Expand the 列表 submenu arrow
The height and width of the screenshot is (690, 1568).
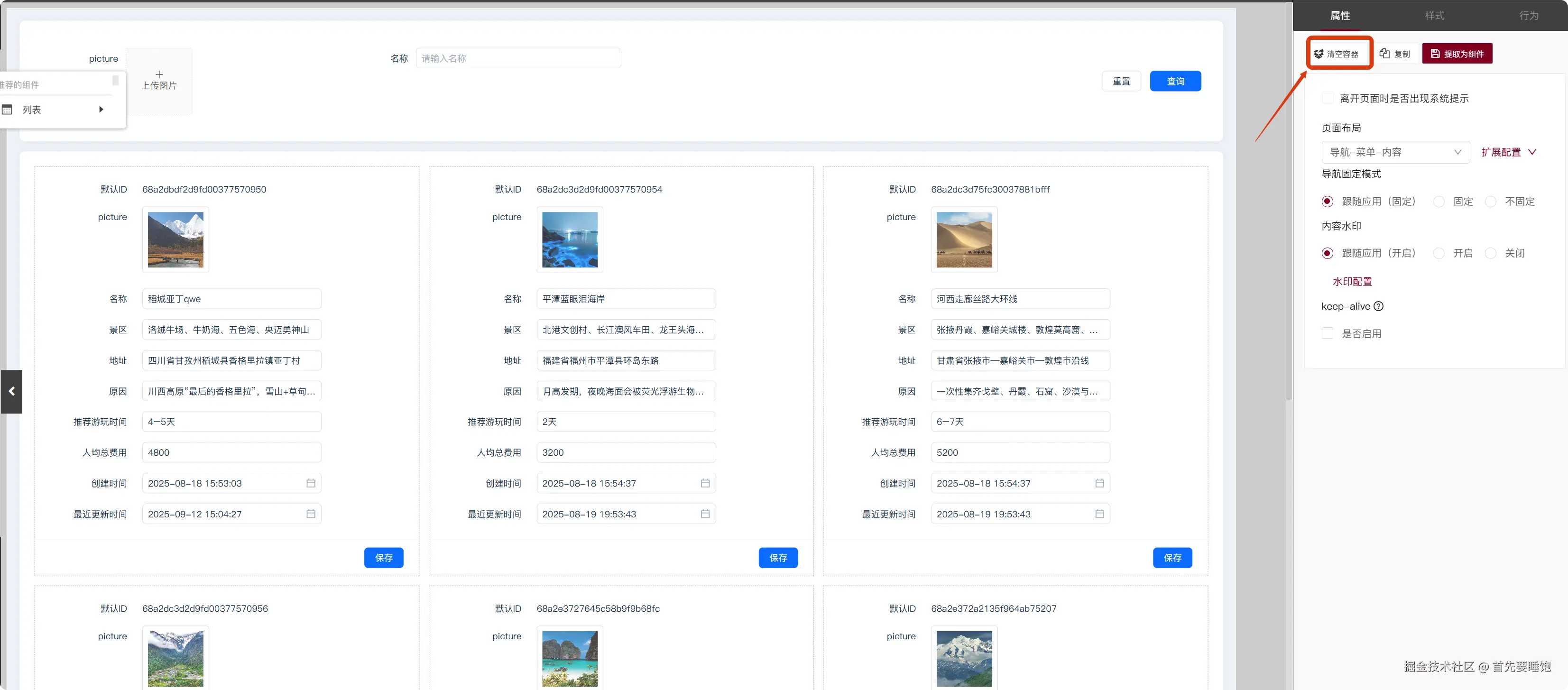click(x=101, y=110)
